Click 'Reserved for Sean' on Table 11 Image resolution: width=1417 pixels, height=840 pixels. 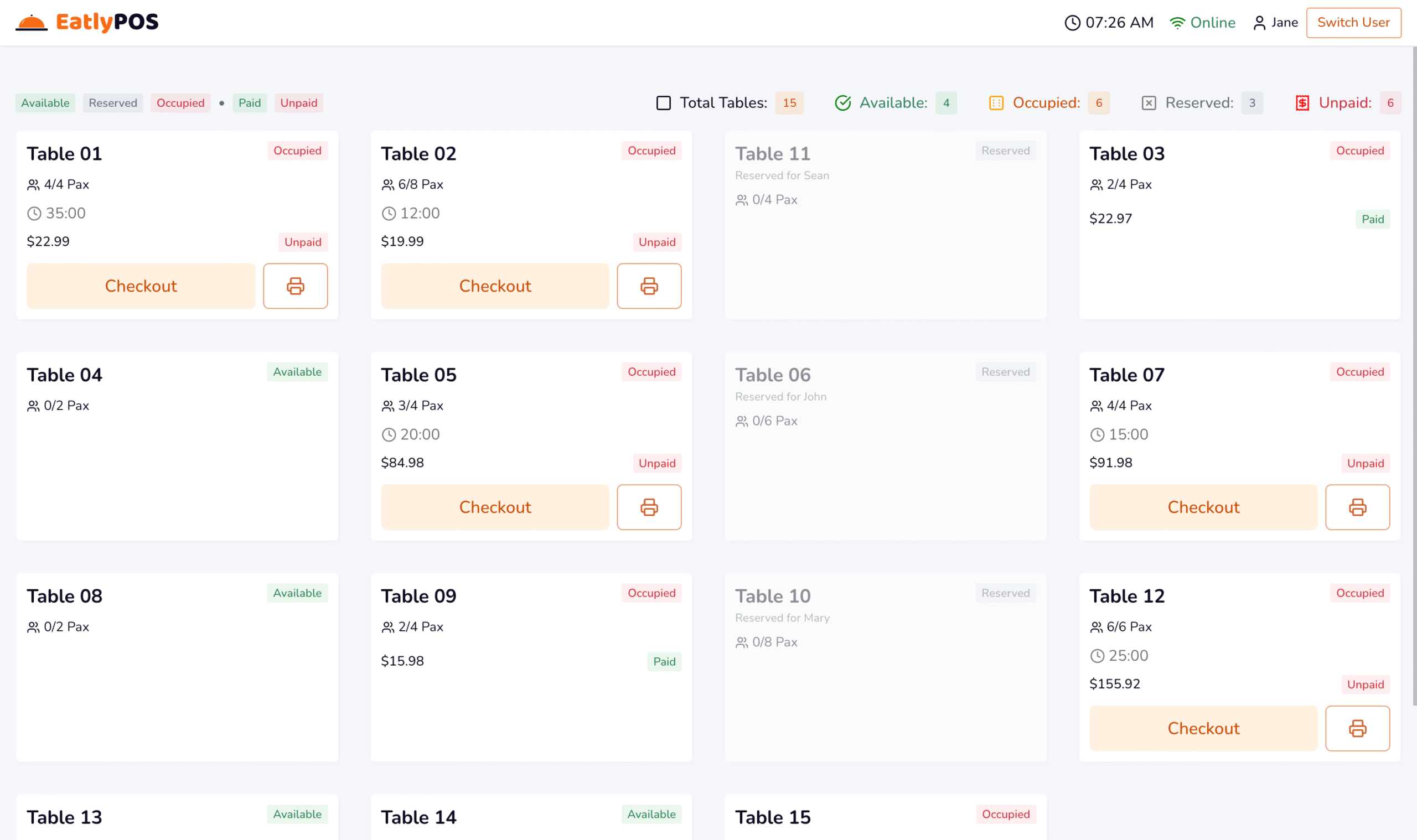point(782,175)
